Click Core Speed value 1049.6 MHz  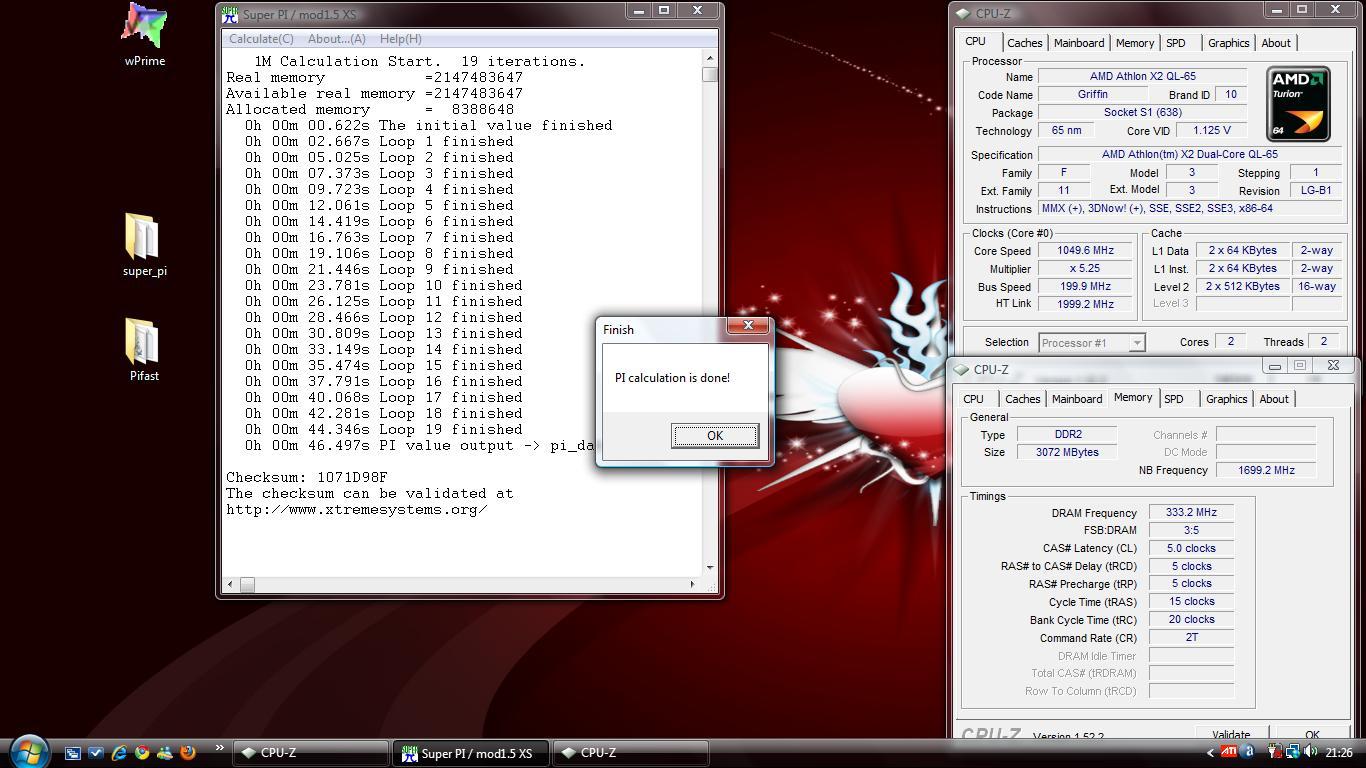pyautogui.click(x=1084, y=251)
